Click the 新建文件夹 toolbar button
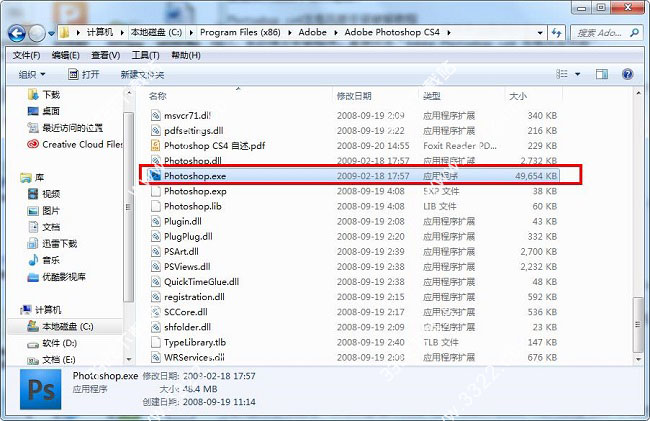 (x=142, y=75)
